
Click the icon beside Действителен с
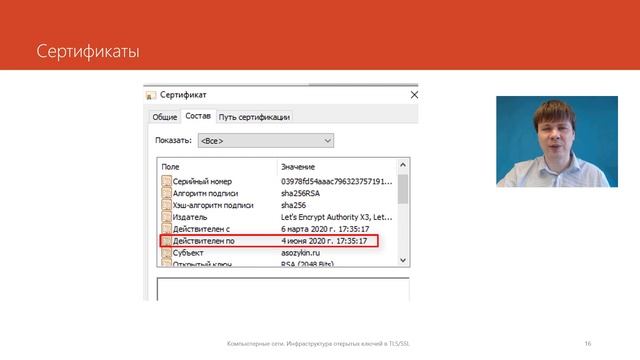tap(166, 229)
